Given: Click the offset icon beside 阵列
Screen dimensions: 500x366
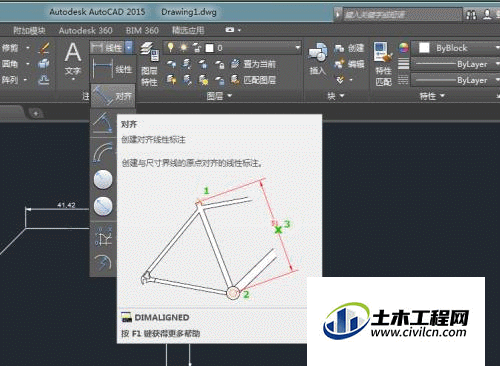Looking at the screenshot, I should click(x=44, y=80).
